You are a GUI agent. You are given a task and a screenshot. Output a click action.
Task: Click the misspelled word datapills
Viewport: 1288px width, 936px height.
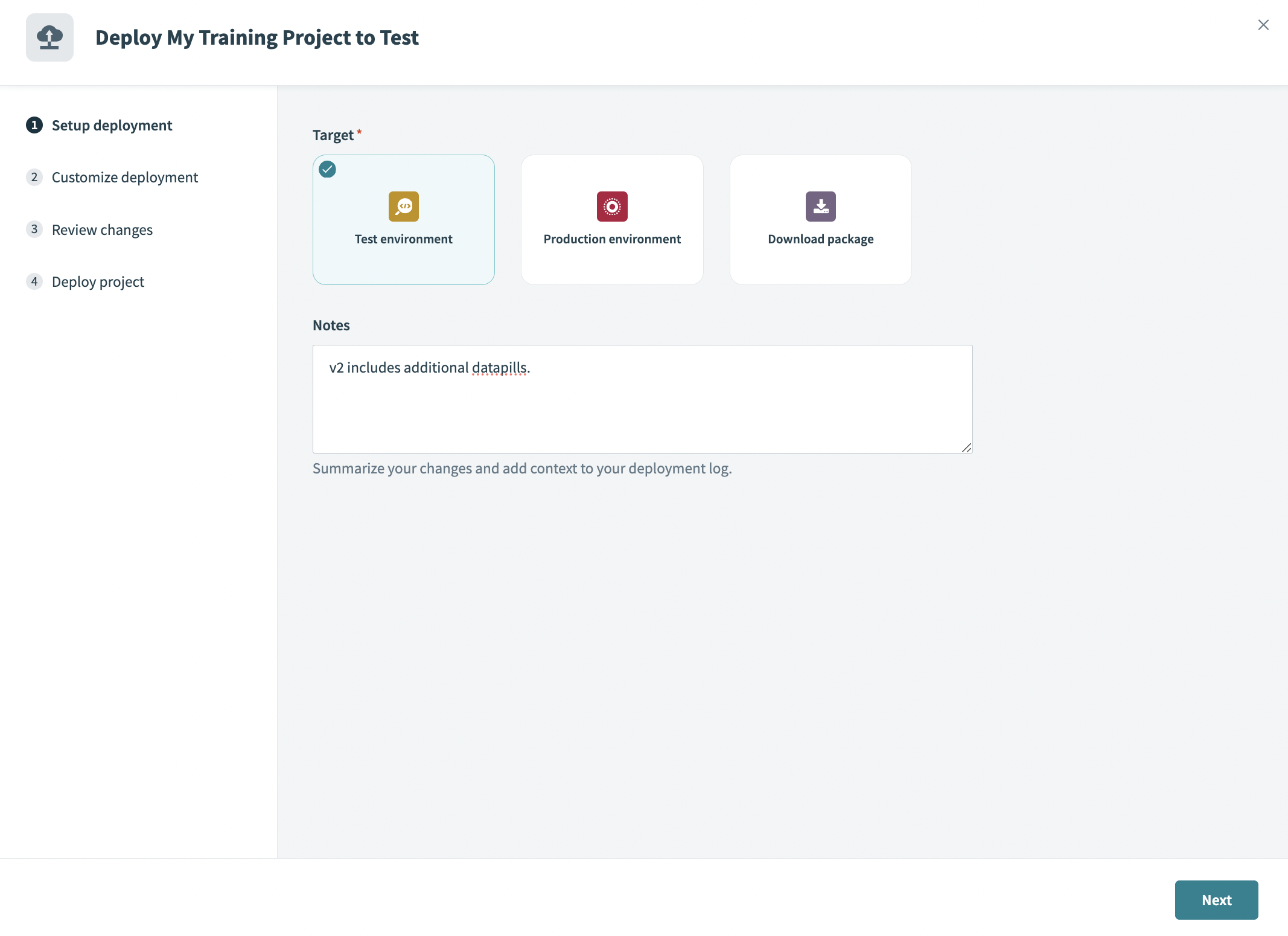pyautogui.click(x=499, y=368)
